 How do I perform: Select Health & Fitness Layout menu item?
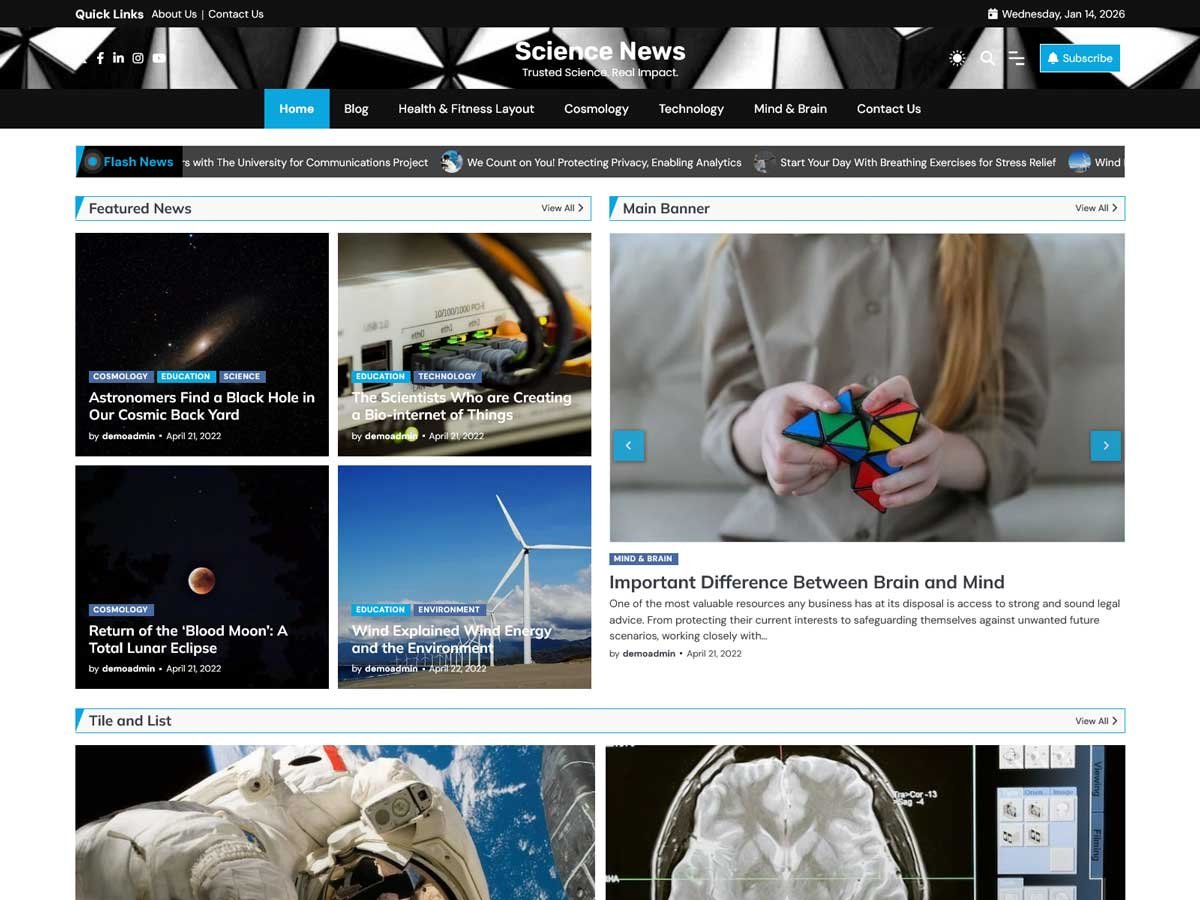466,109
